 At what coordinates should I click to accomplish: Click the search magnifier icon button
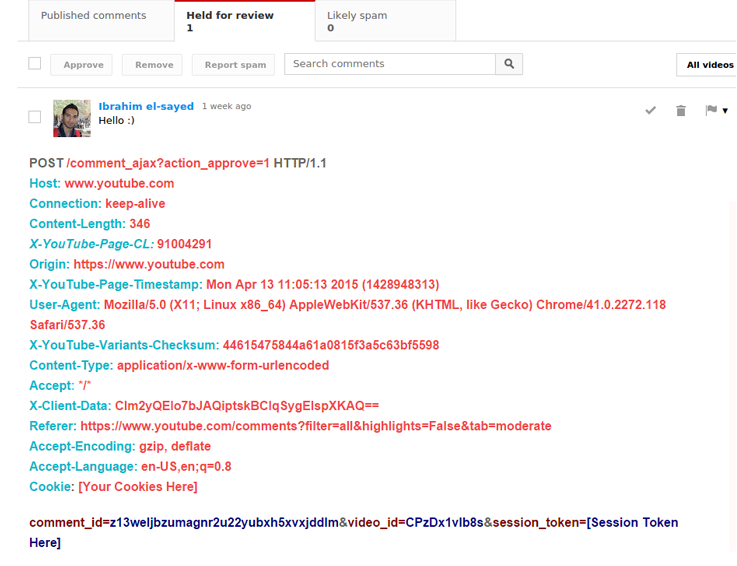509,64
